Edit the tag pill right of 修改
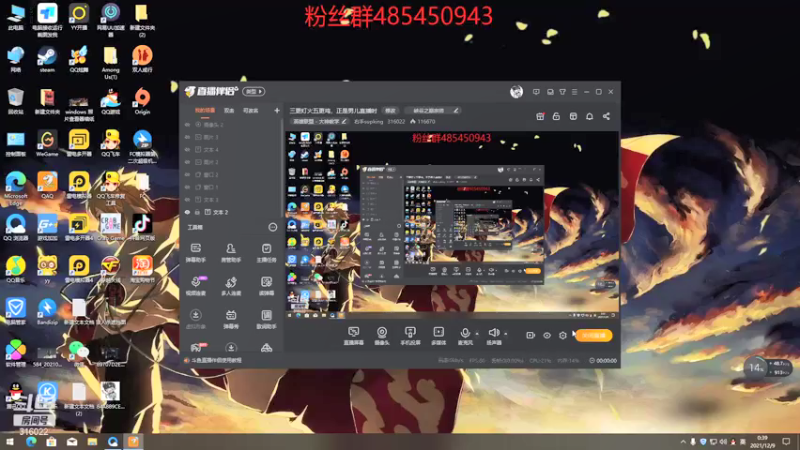The image size is (800, 450). [x=433, y=110]
